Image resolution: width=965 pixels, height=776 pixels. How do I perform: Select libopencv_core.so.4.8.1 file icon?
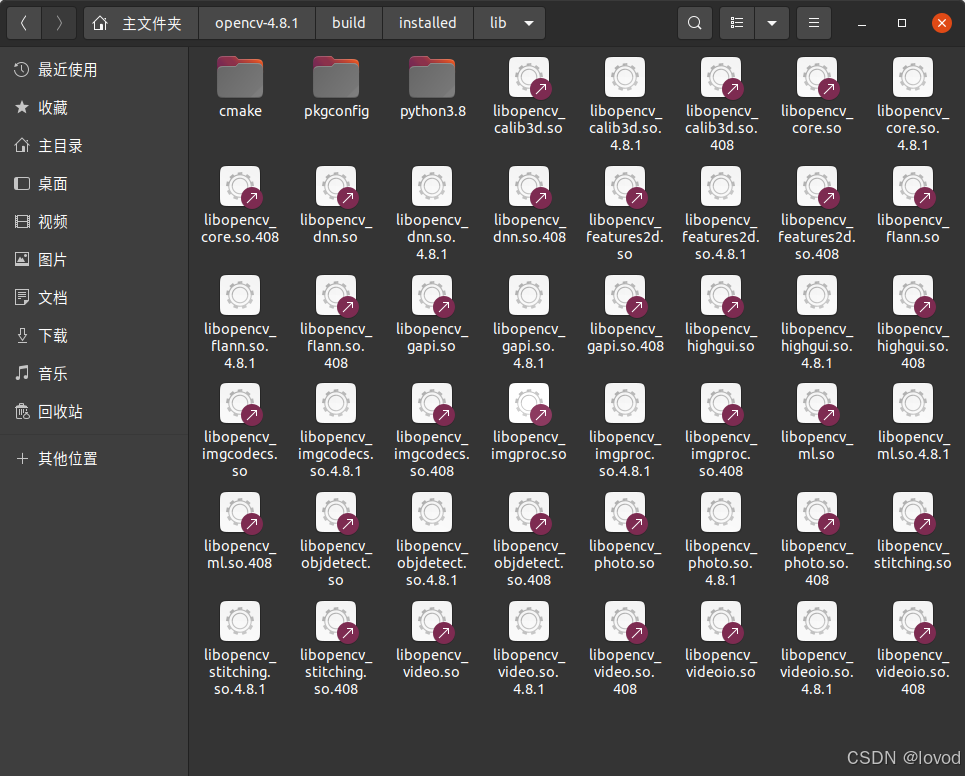(913, 78)
